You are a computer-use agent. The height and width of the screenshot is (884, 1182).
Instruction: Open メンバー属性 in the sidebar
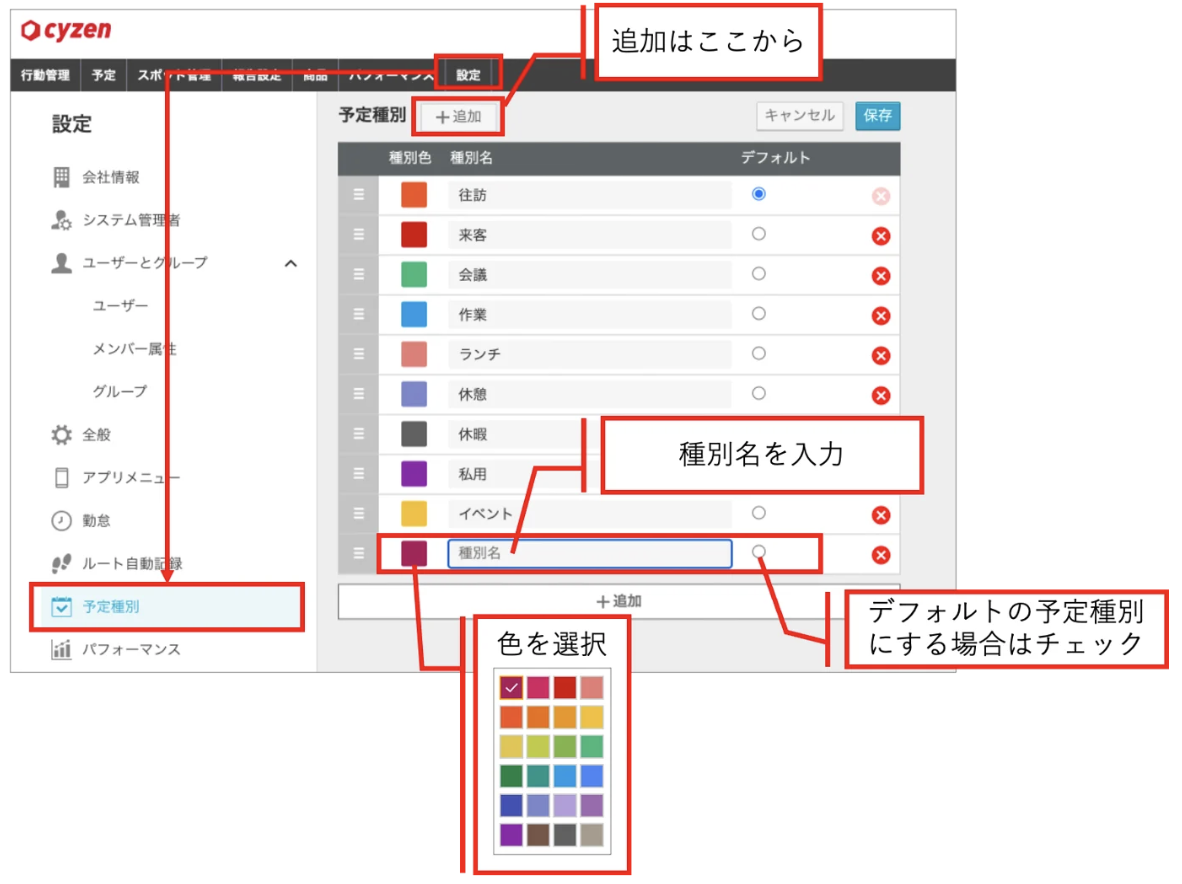coord(134,349)
